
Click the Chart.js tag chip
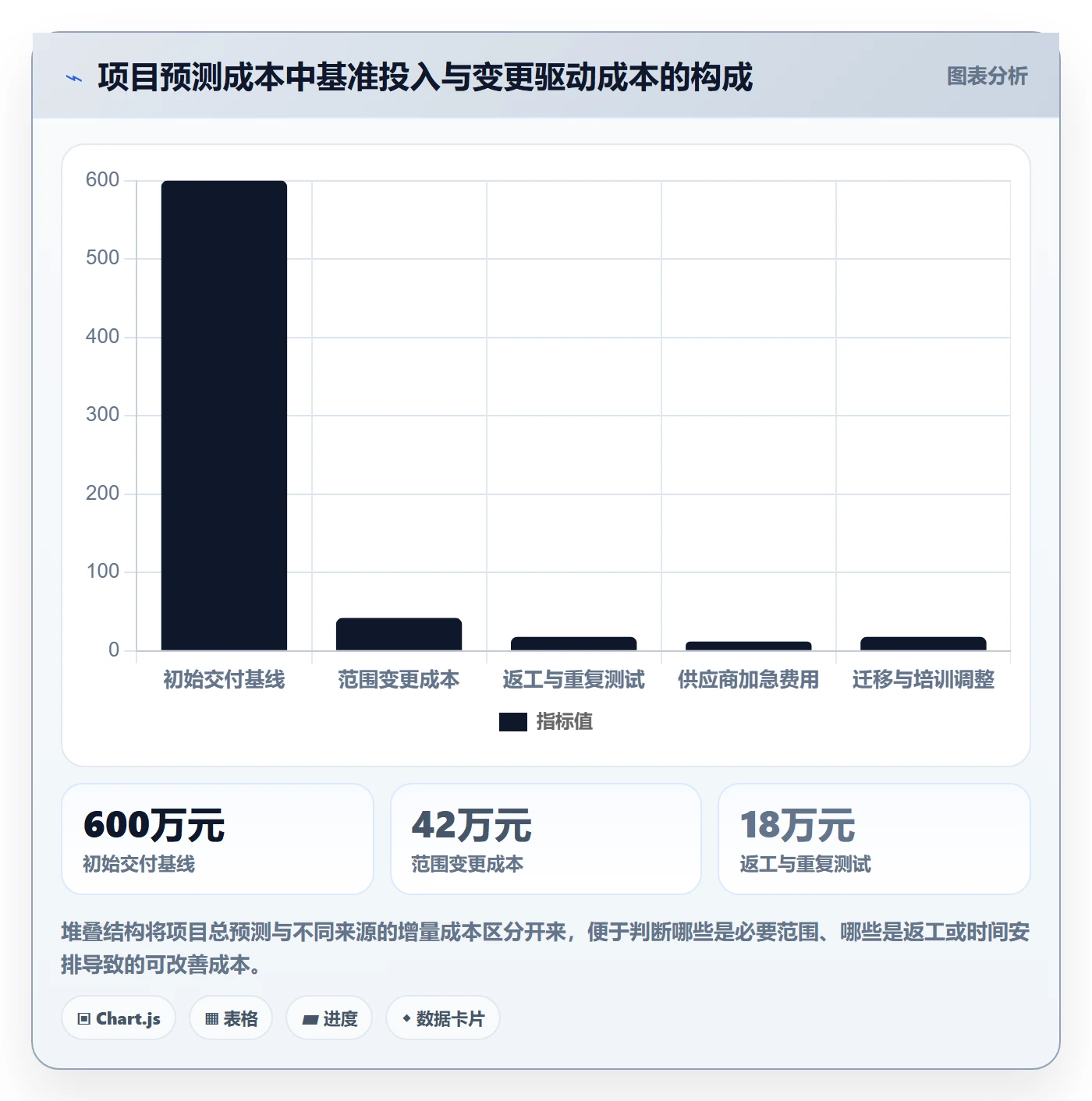point(119,1018)
